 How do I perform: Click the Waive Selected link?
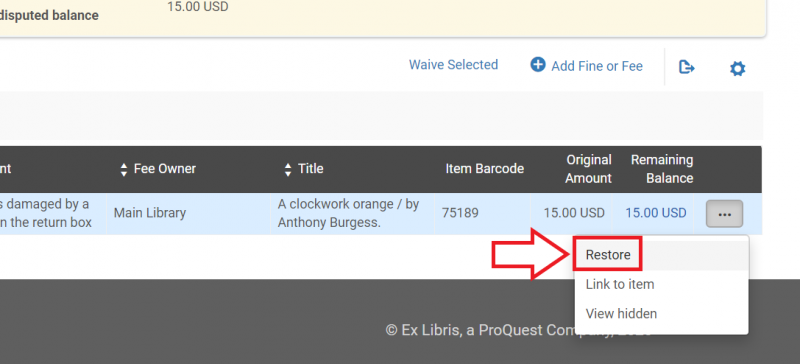pos(453,65)
